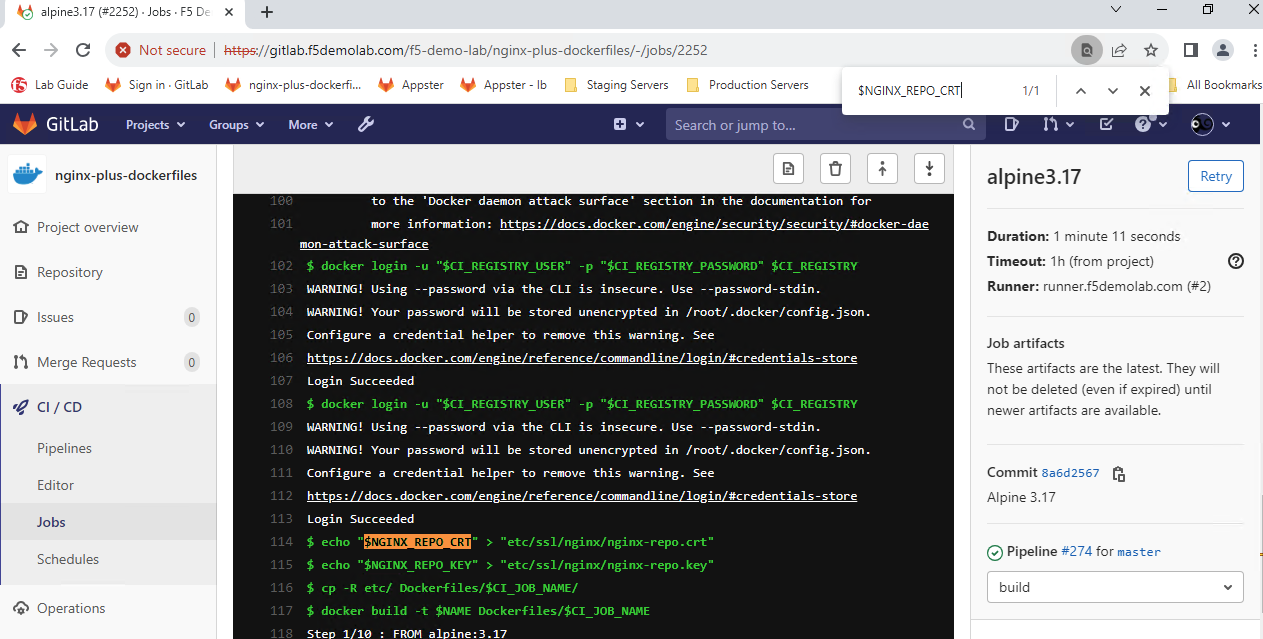This screenshot has height=639, width=1263.
Task: Share this page icon in address bar
Action: tap(1119, 50)
